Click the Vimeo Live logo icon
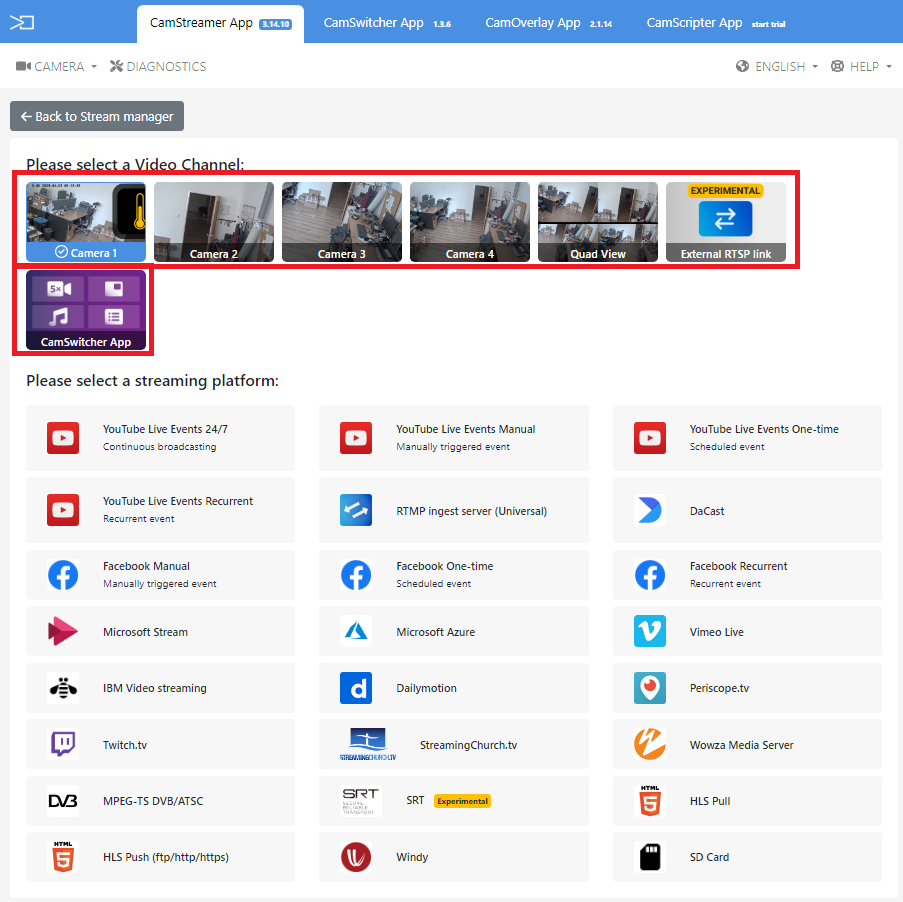The height and width of the screenshot is (902, 903). coord(650,631)
